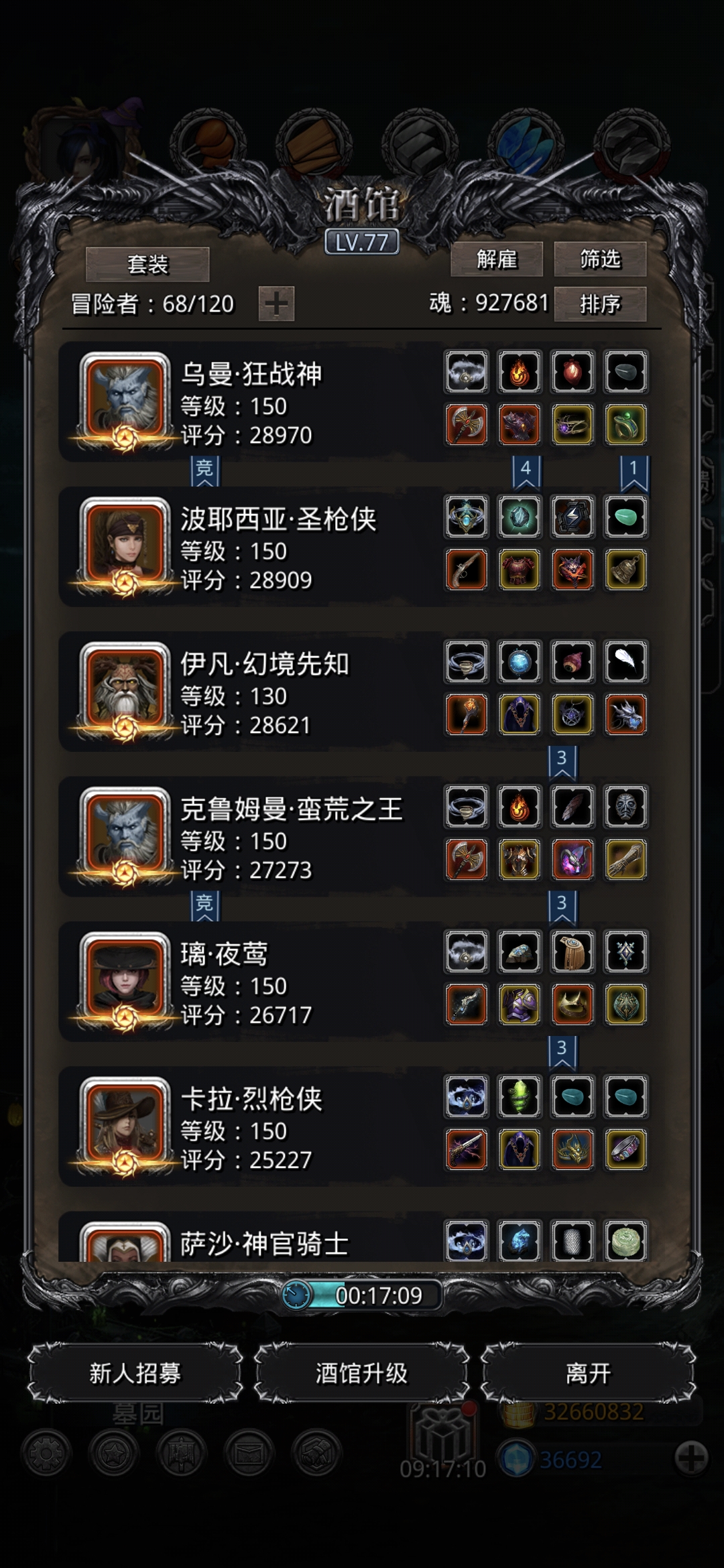Image resolution: width=724 pixels, height=1568 pixels.
Task: Select the mask item of 克鲁姆曼·蛮荒之王
Action: point(625,807)
